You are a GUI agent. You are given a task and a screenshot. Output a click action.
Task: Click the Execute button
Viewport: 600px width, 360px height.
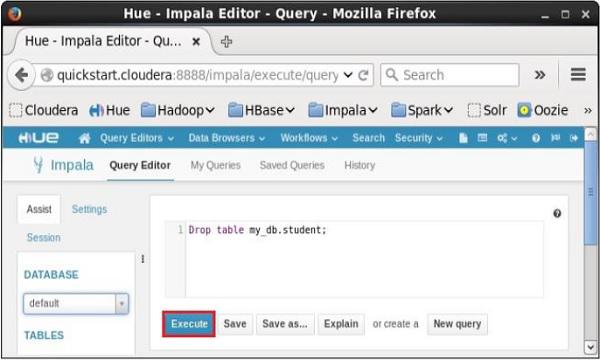(x=189, y=324)
